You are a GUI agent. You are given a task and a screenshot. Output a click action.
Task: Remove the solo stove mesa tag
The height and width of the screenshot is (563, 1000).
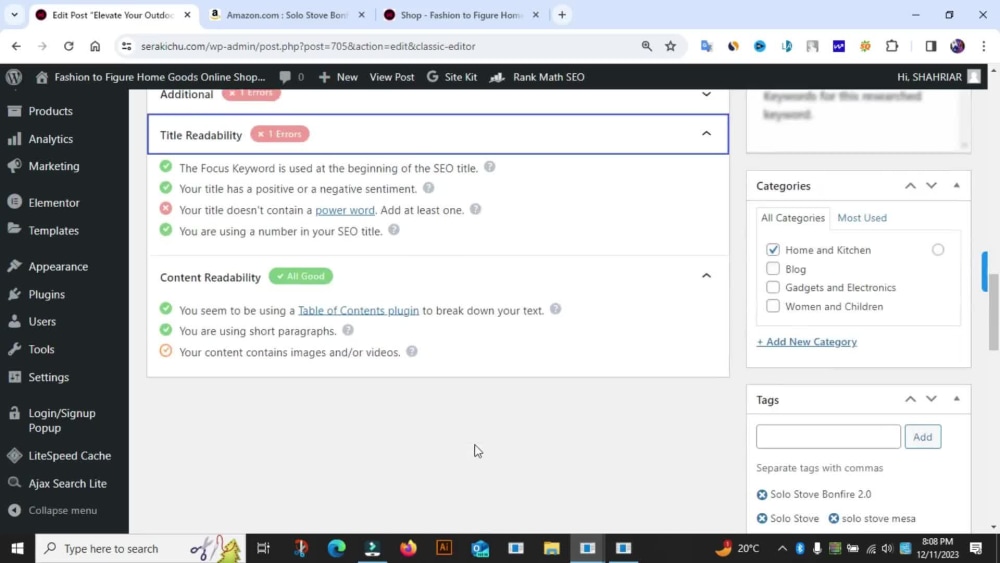(x=834, y=518)
